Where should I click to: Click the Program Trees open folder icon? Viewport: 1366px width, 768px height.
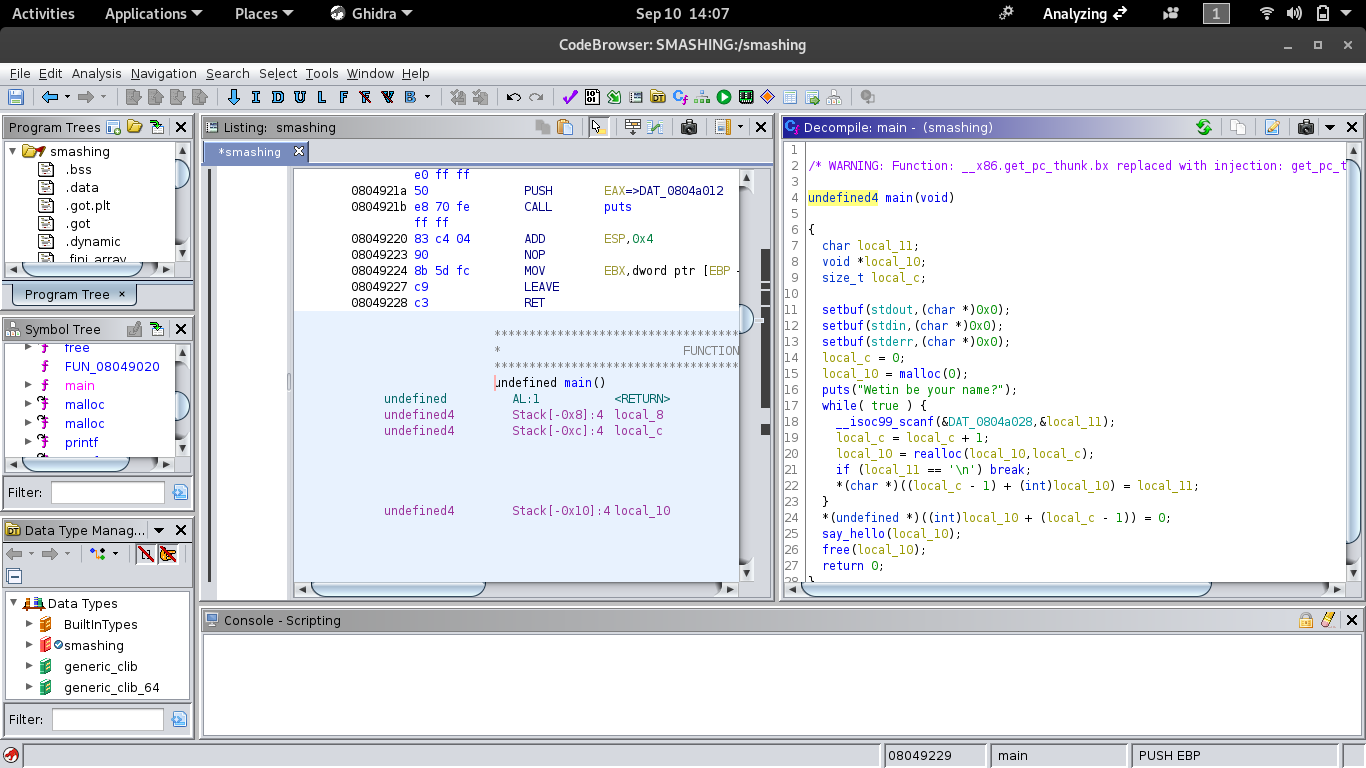click(135, 127)
